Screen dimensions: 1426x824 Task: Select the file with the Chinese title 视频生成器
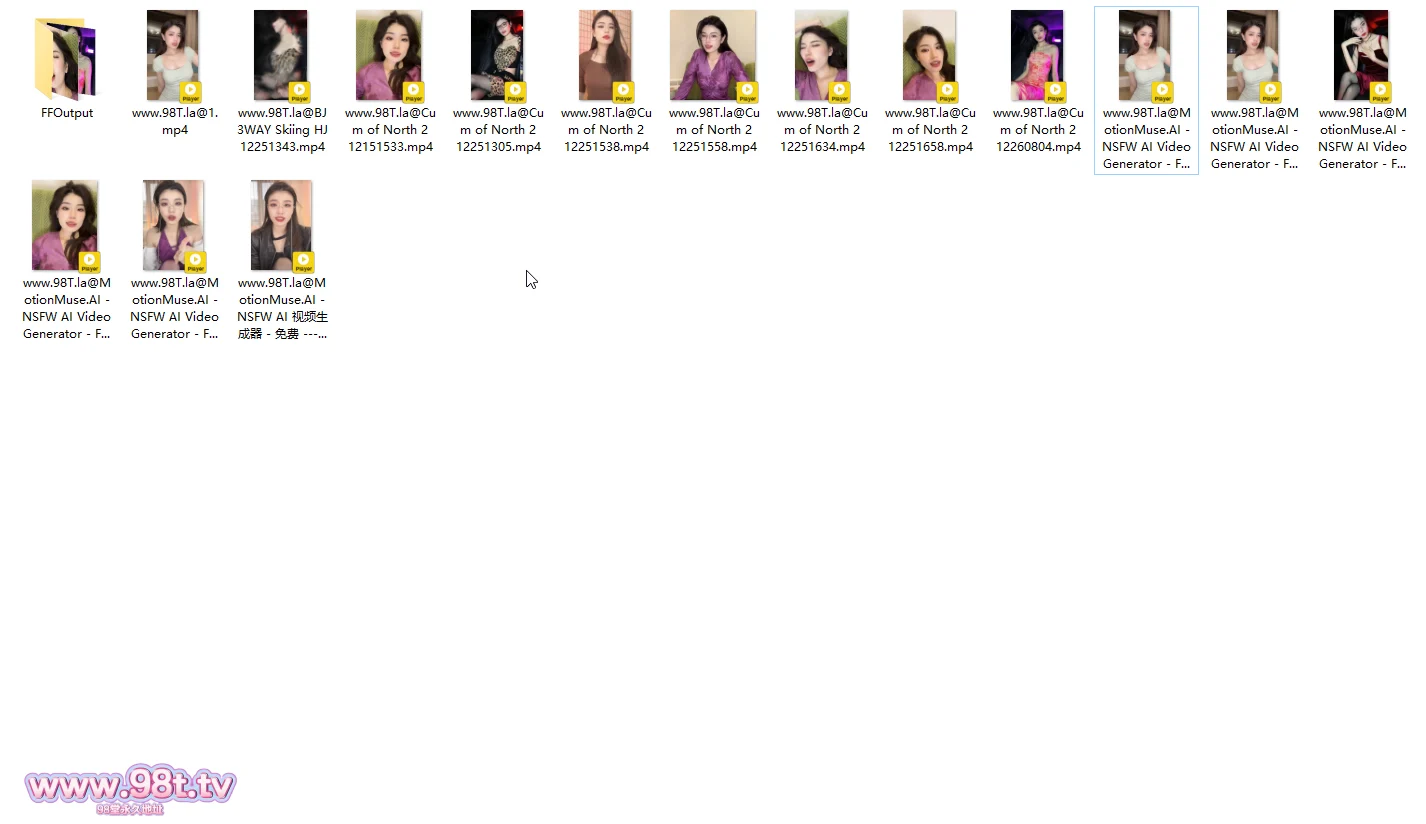(282, 225)
